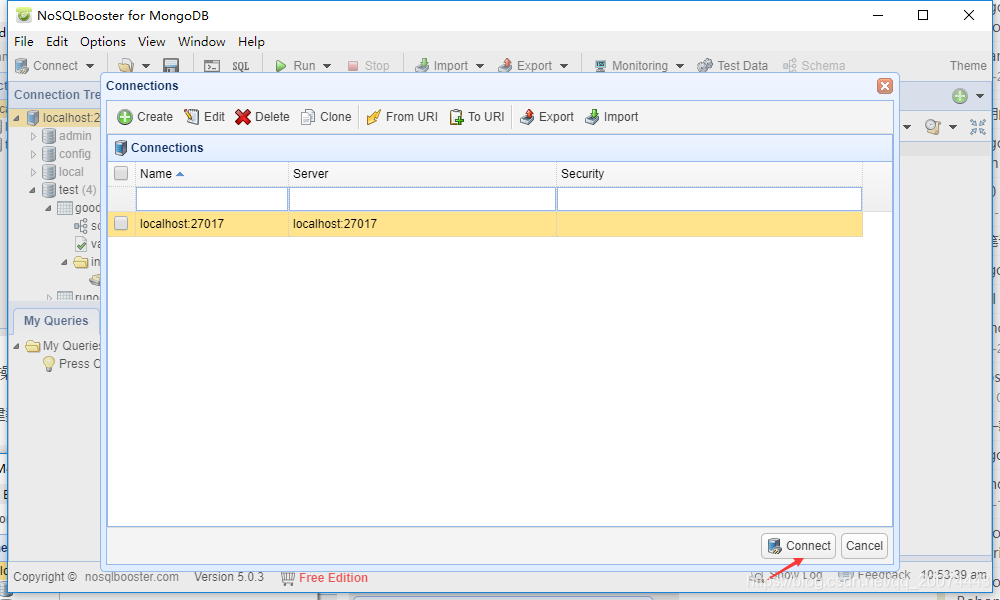Viewport: 1000px width, 600px height.
Task: Open the Test Data generator
Action: [732, 66]
